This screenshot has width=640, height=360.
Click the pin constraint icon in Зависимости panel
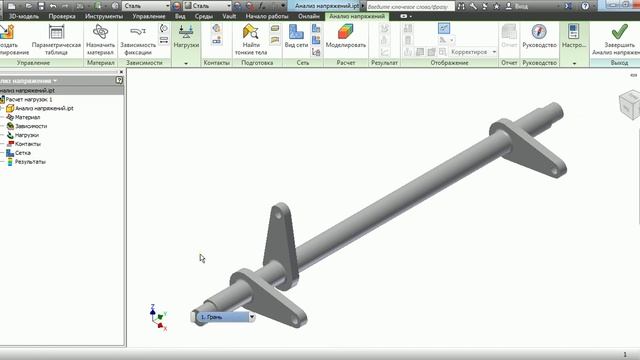[164, 29]
